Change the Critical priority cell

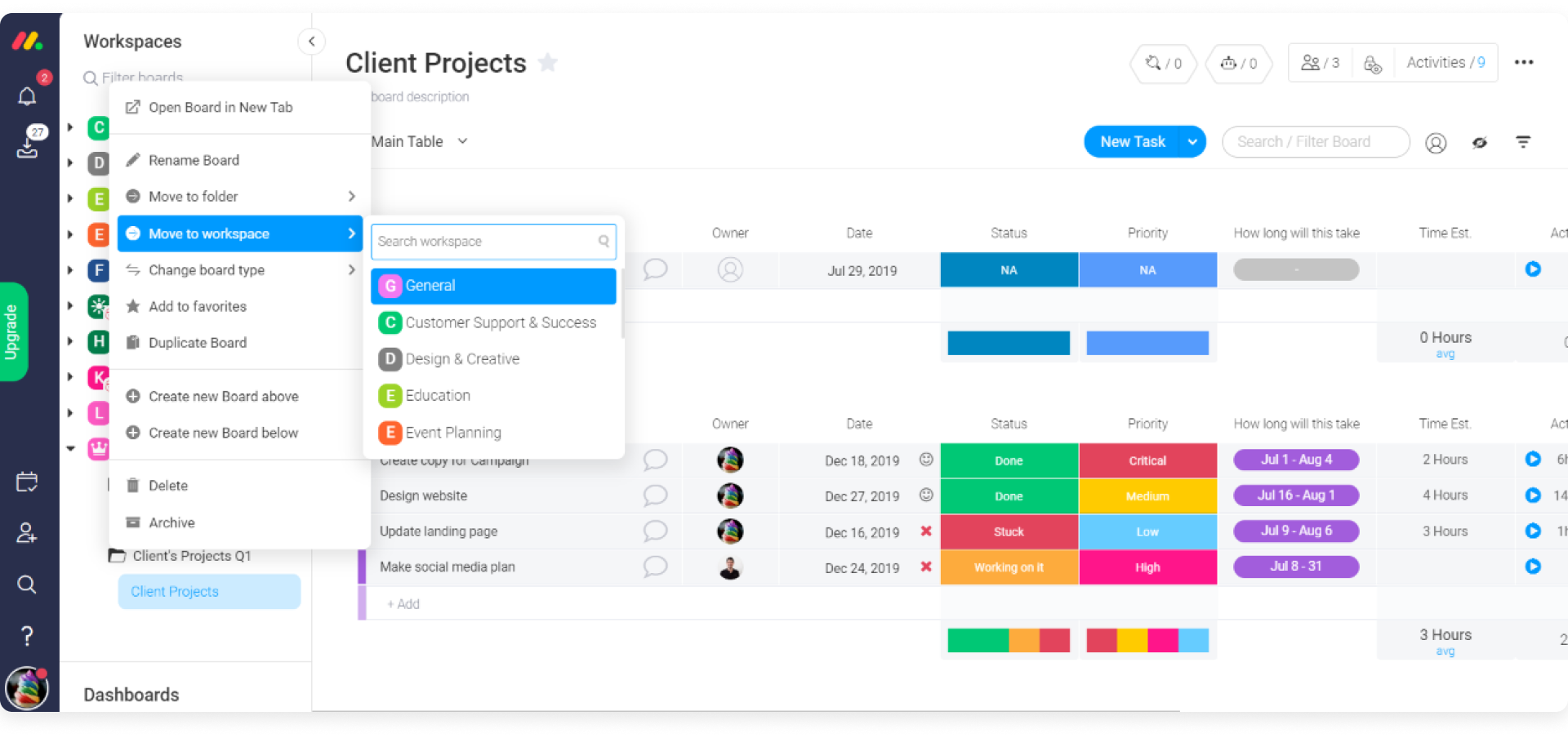[1147, 460]
